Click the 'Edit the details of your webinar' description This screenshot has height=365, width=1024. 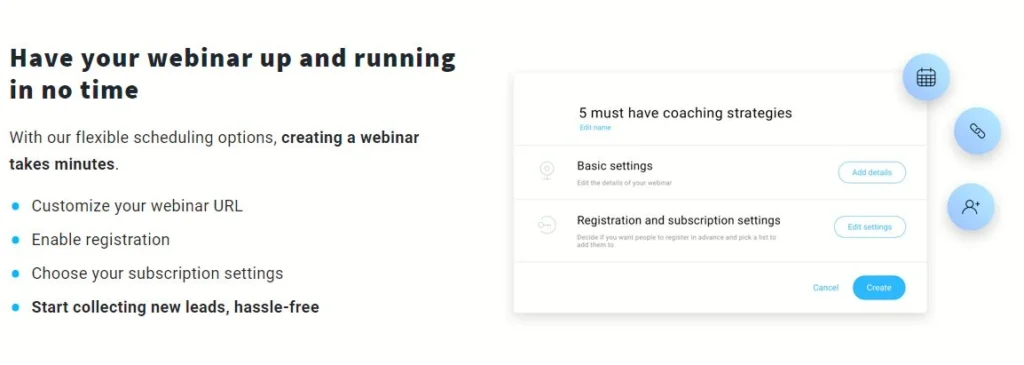click(624, 183)
